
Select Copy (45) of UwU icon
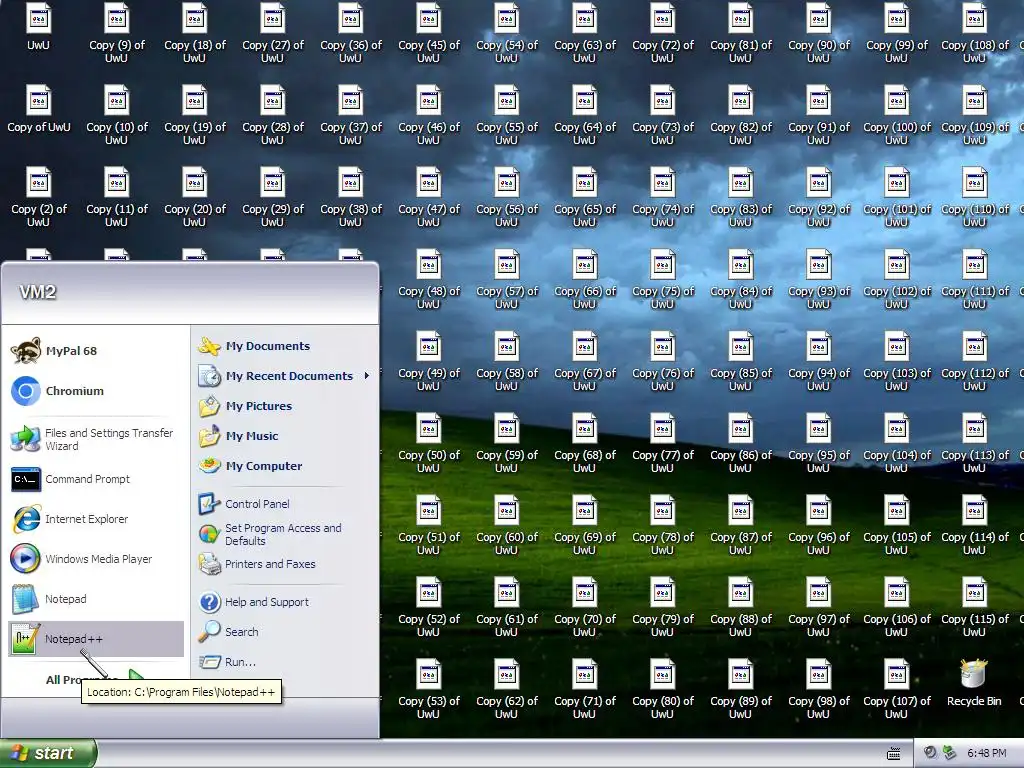pos(428,33)
